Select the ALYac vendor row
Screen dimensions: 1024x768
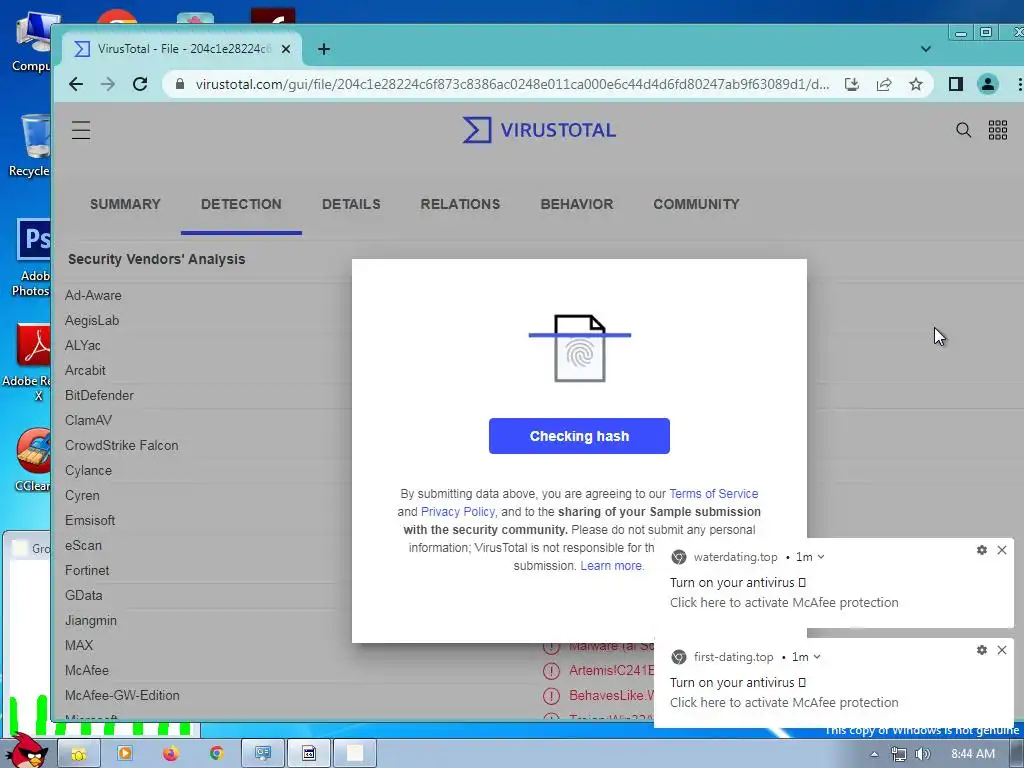pos(82,345)
